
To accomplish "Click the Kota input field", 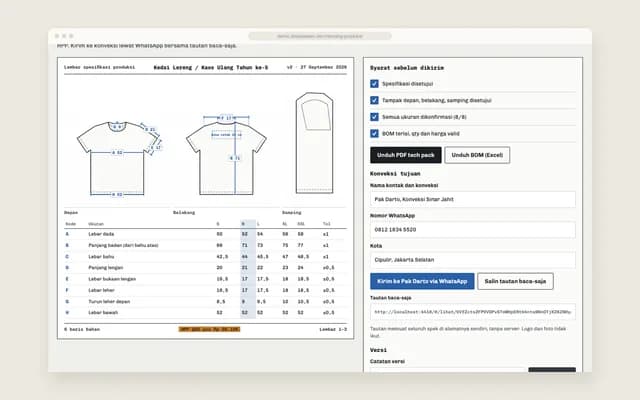I will click(473, 260).
